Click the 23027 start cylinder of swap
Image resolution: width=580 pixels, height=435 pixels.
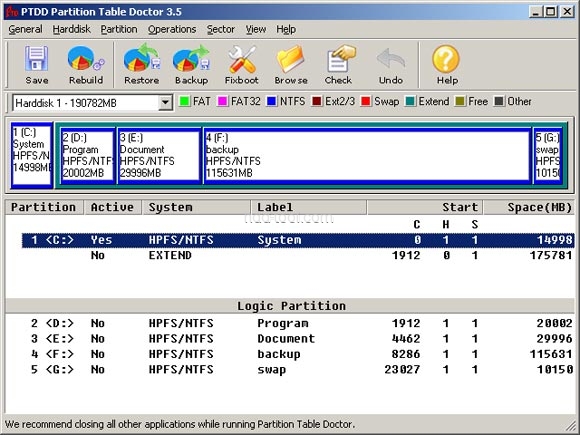click(x=402, y=369)
